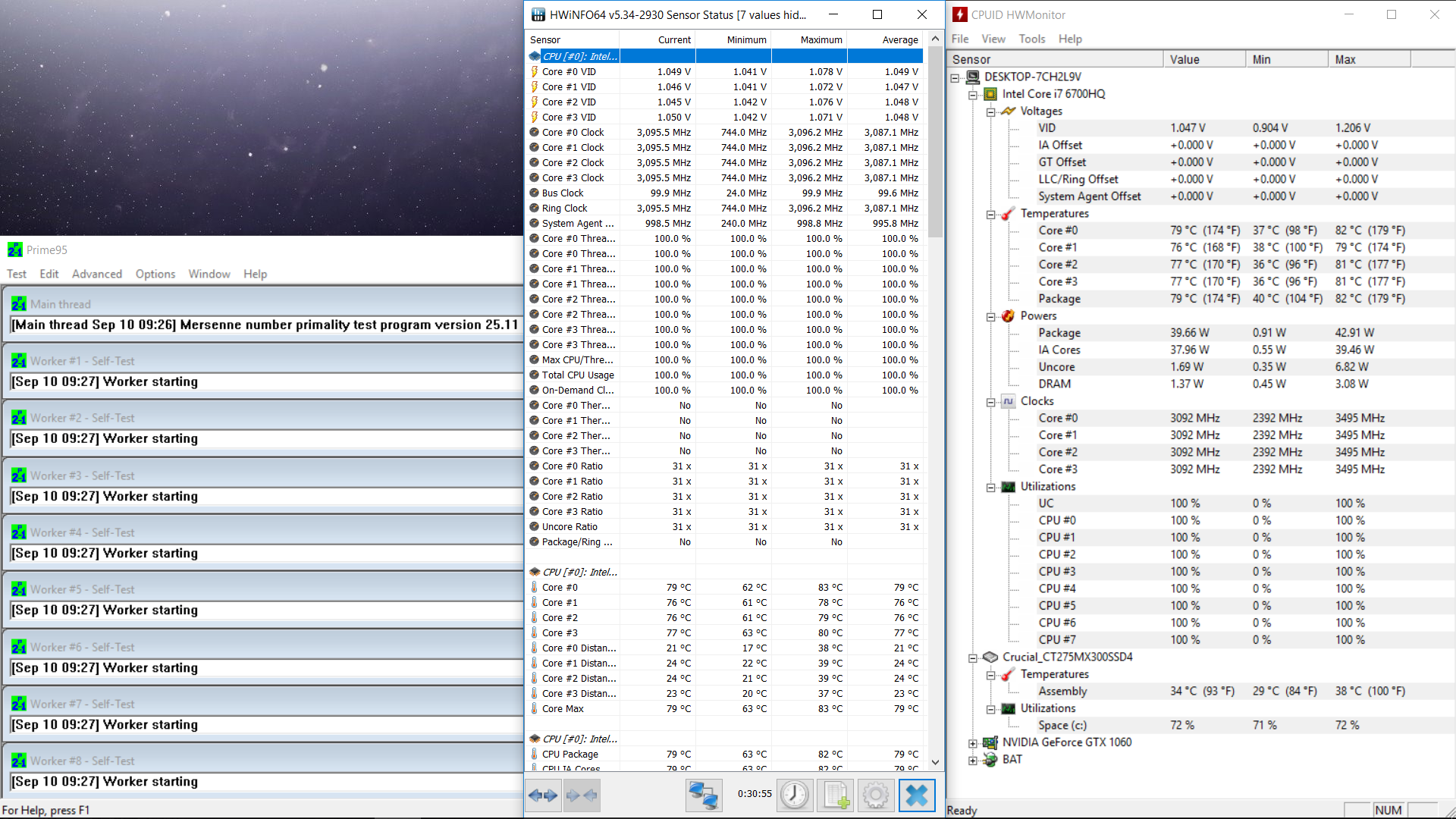Select the Uncore Ratio sensor row
Screen dimensions: 1456x819
coord(725,526)
